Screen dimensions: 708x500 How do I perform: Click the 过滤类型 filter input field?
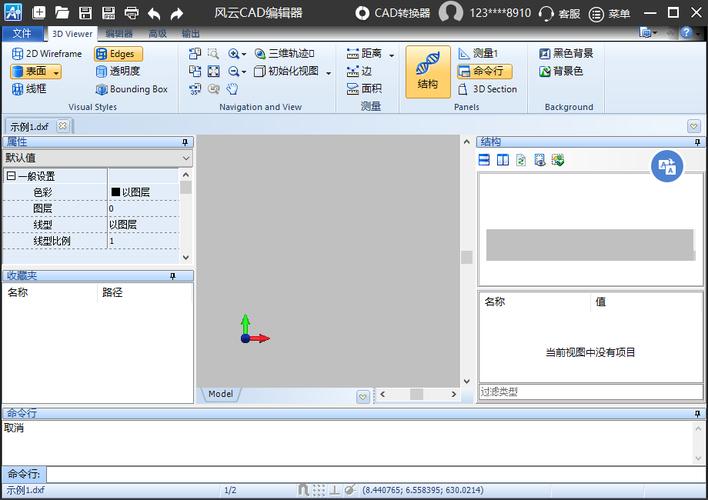[x=591, y=392]
